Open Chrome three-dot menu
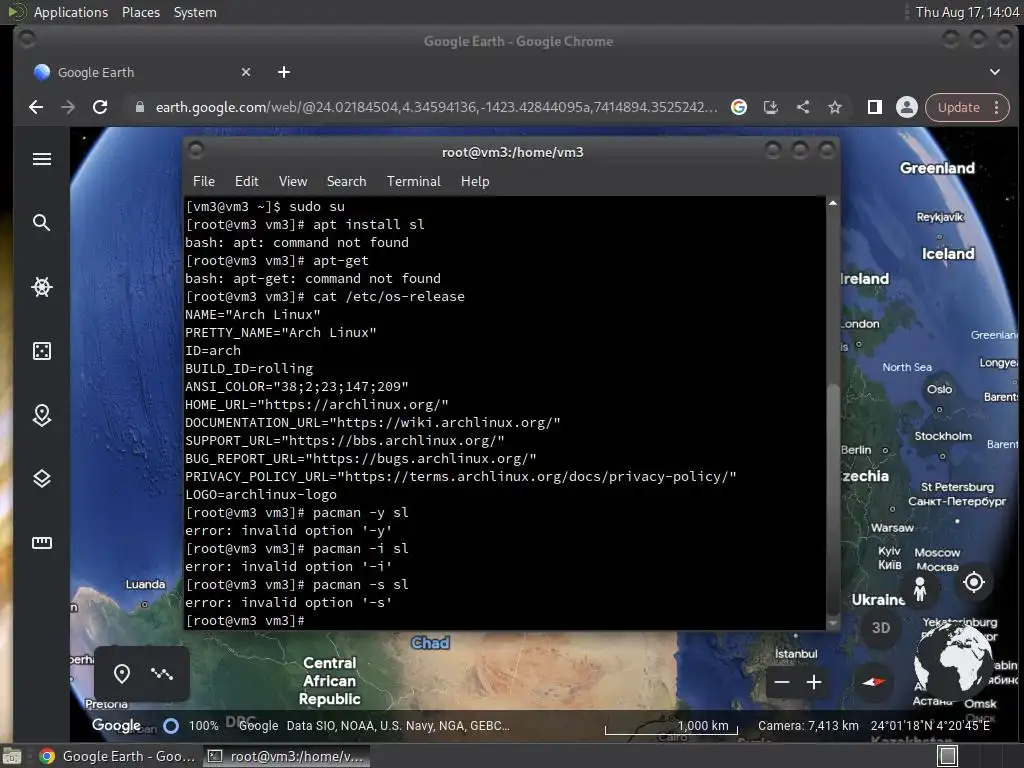1024x768 pixels. coord(997,107)
